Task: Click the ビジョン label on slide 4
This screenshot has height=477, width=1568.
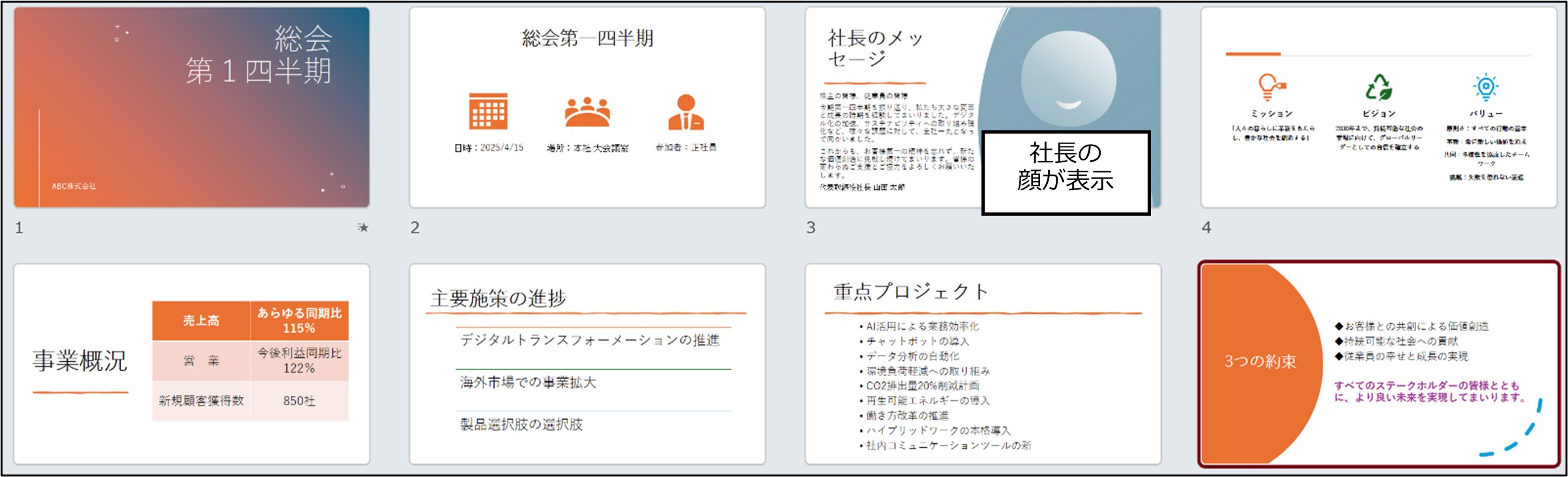Action: click(x=1378, y=113)
